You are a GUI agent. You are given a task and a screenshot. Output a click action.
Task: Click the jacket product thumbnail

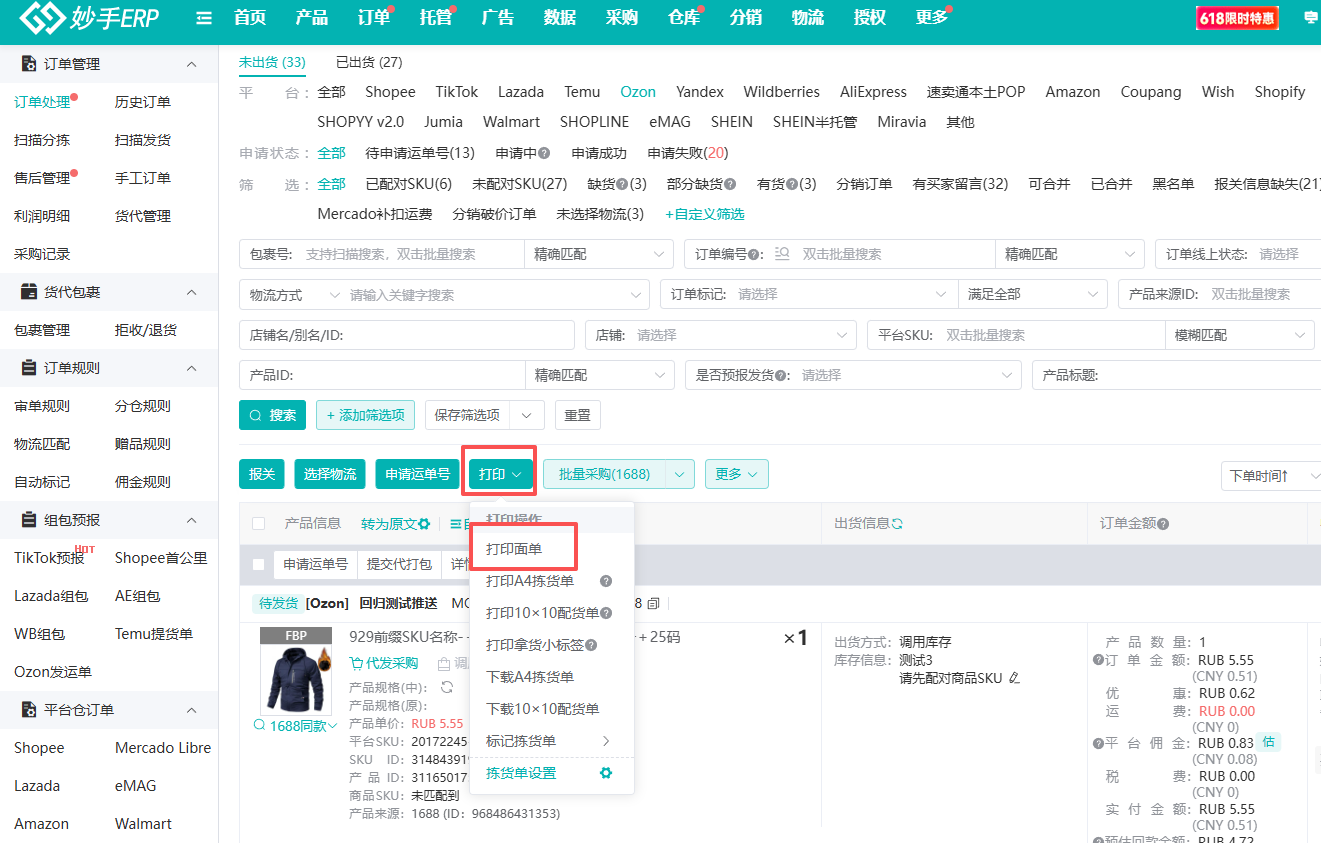(296, 678)
